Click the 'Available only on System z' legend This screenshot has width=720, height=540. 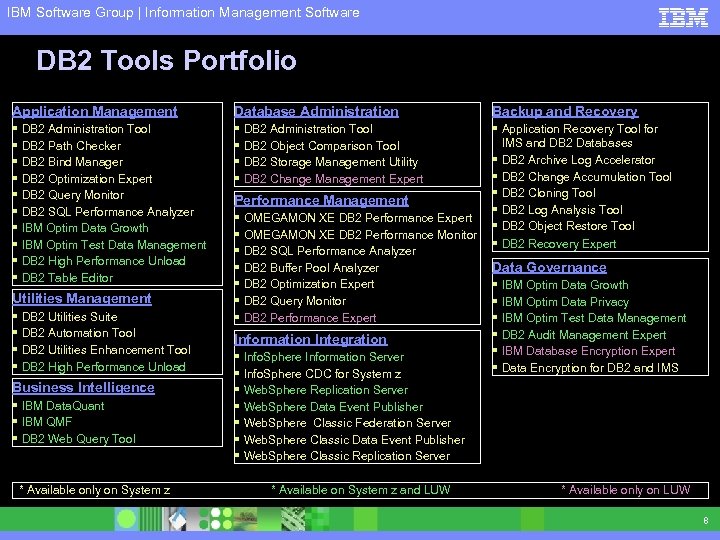click(95, 490)
